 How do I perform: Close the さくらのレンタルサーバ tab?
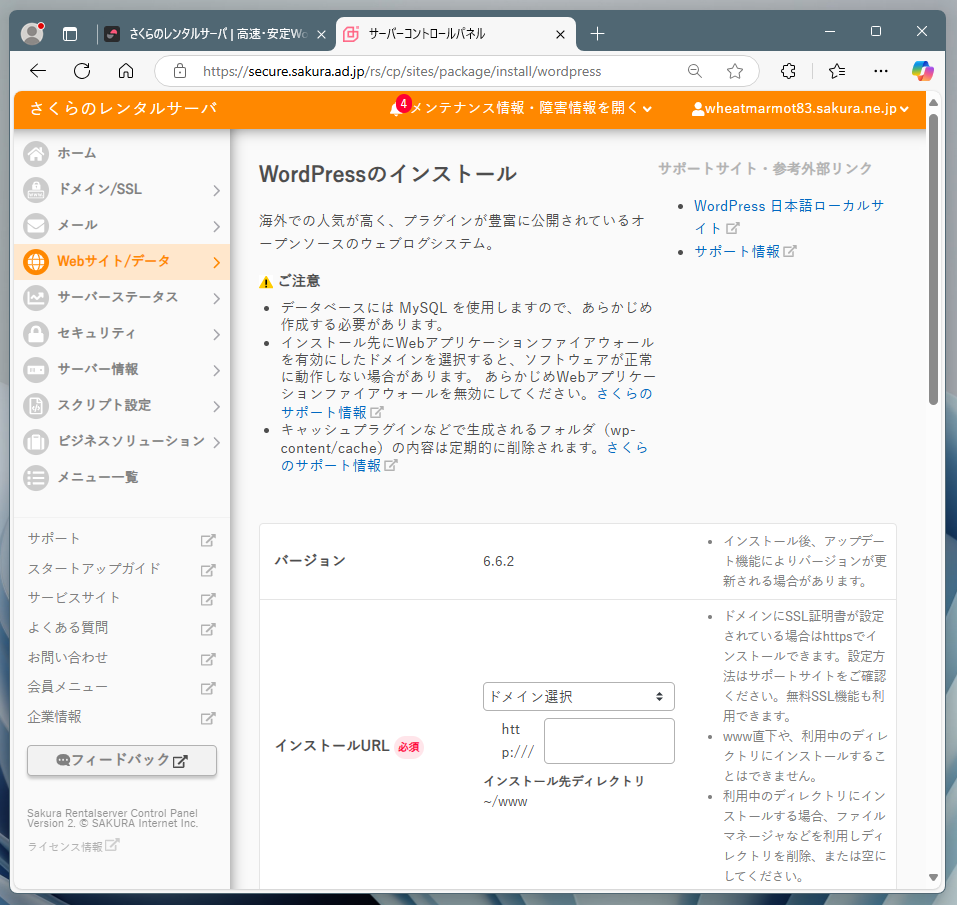[x=321, y=35]
